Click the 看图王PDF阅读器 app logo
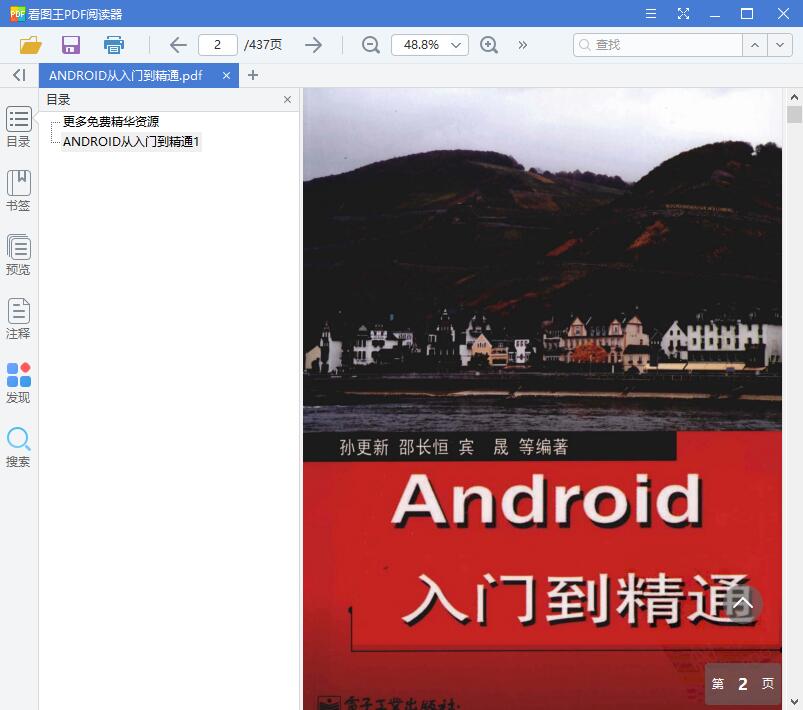This screenshot has width=803, height=710. click(x=17, y=14)
